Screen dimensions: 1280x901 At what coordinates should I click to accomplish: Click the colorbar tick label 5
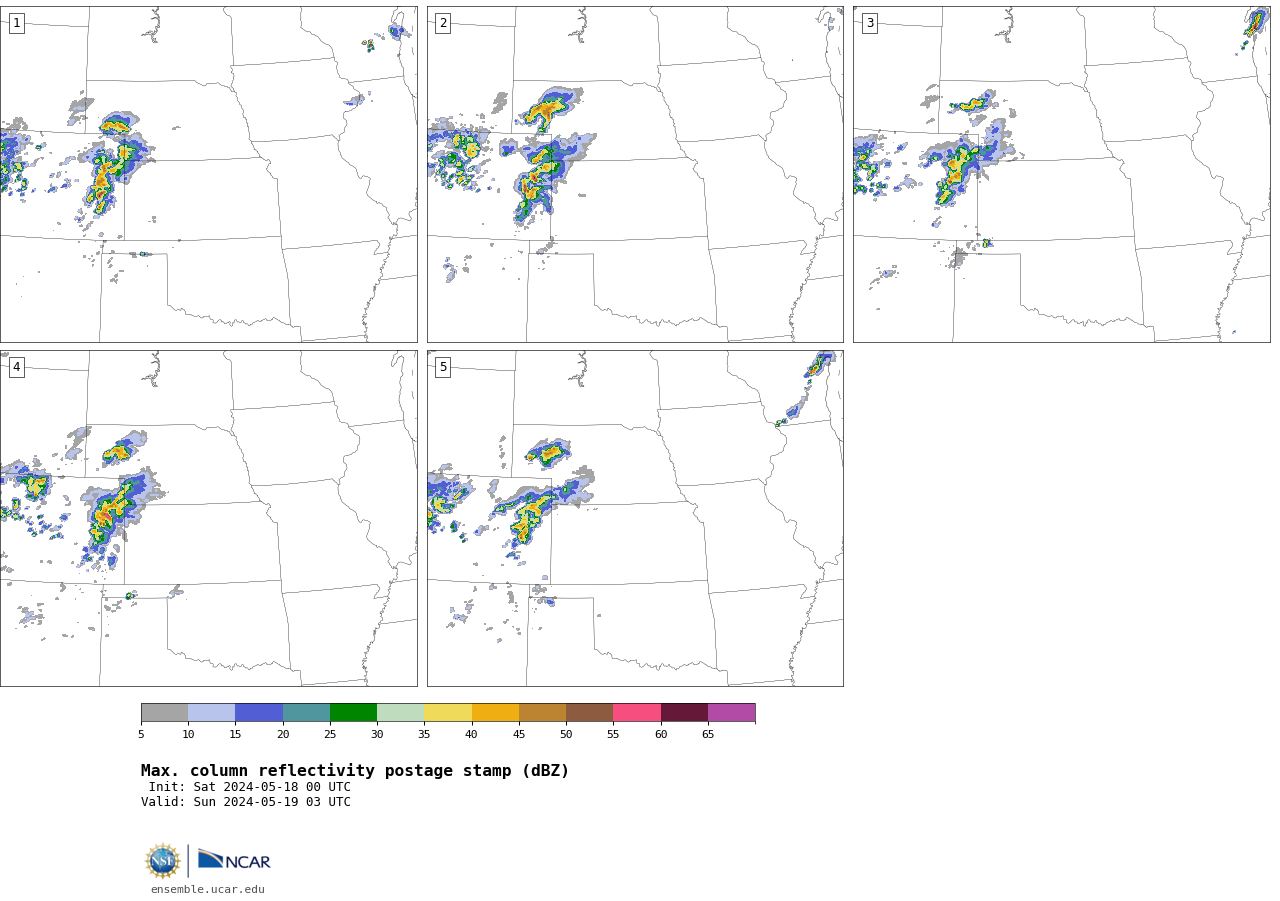point(141,735)
